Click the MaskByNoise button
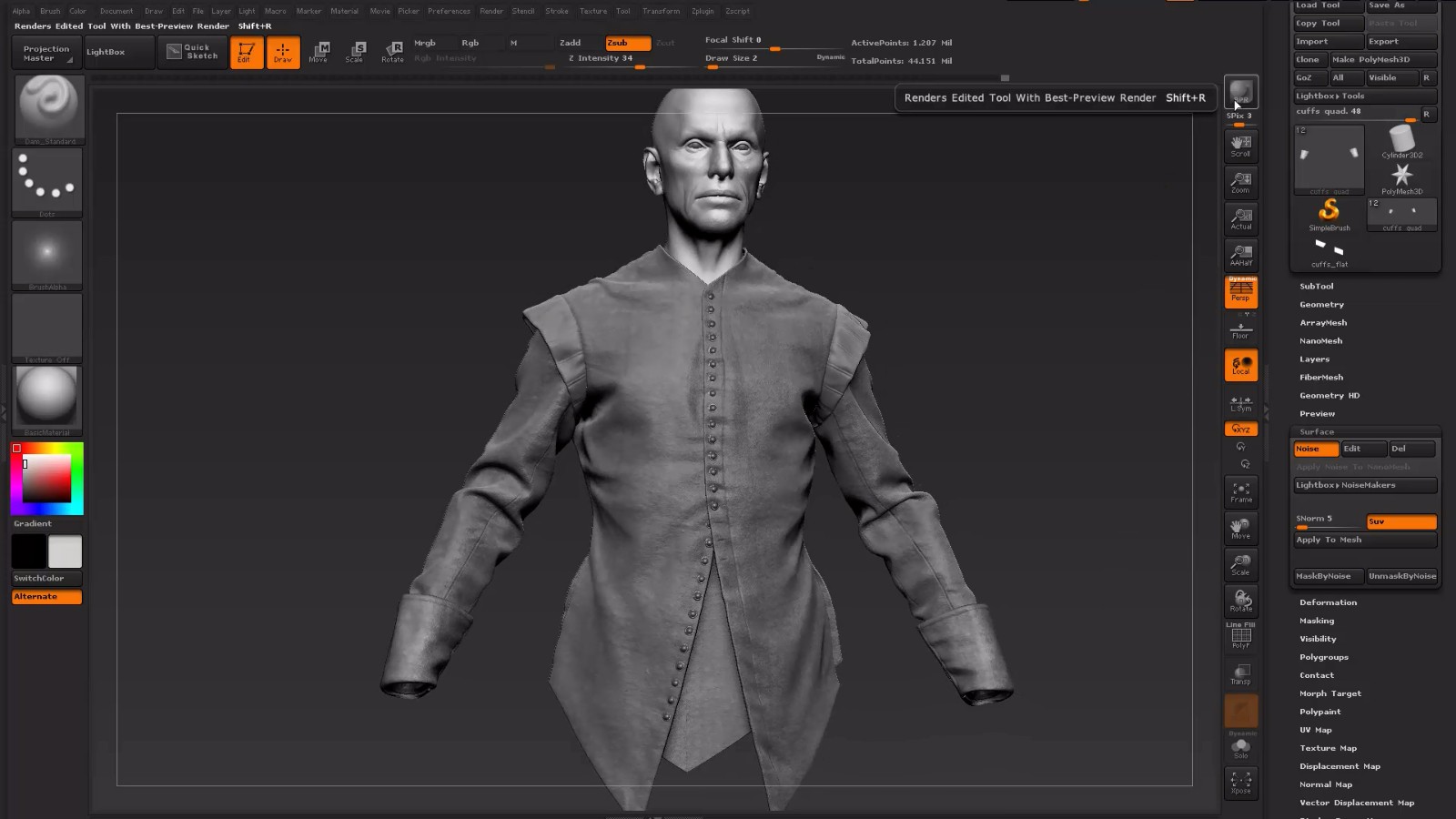Viewport: 1456px width, 819px height. [x=1329, y=576]
